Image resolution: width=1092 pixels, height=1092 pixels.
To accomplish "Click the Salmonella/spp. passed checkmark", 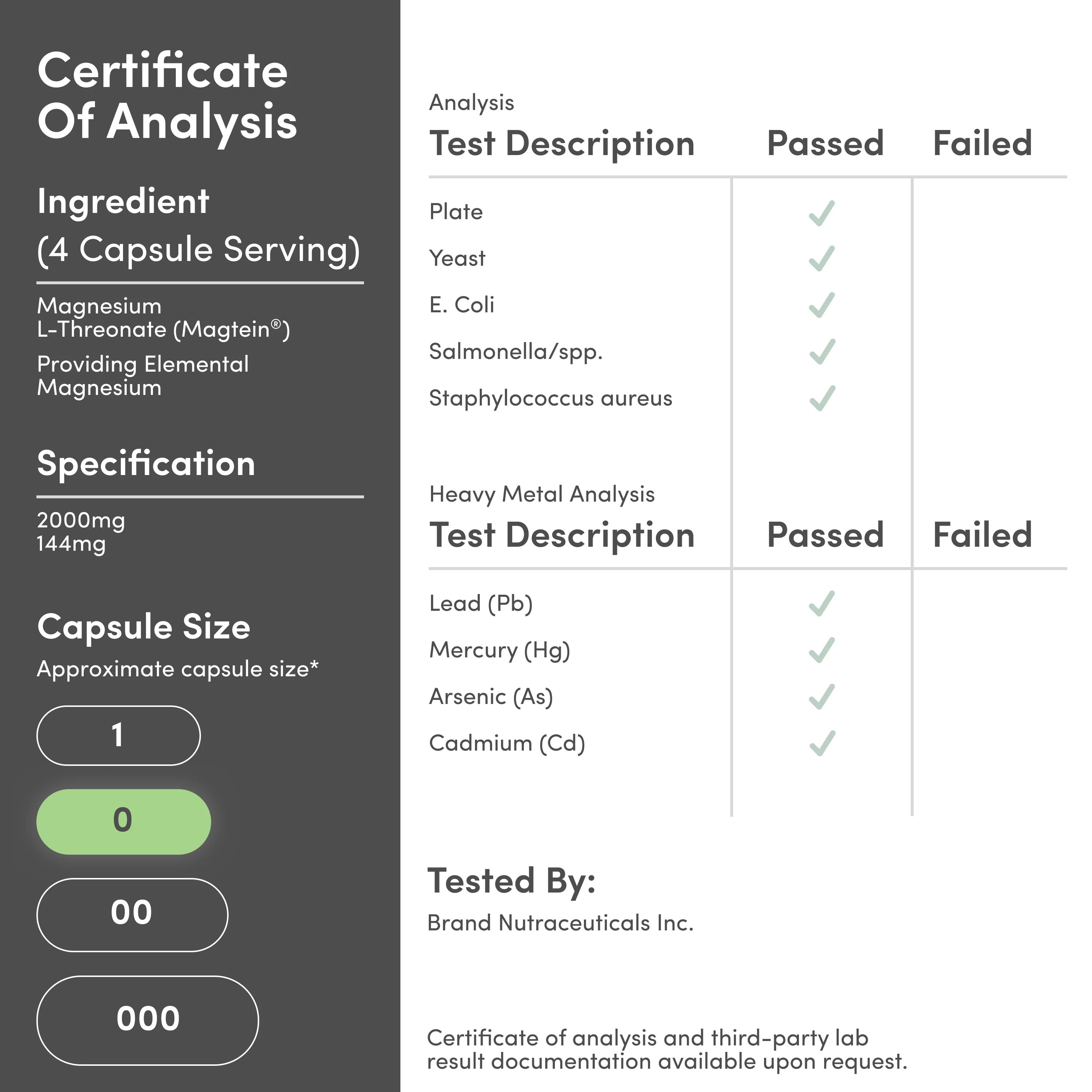I will point(821,352).
